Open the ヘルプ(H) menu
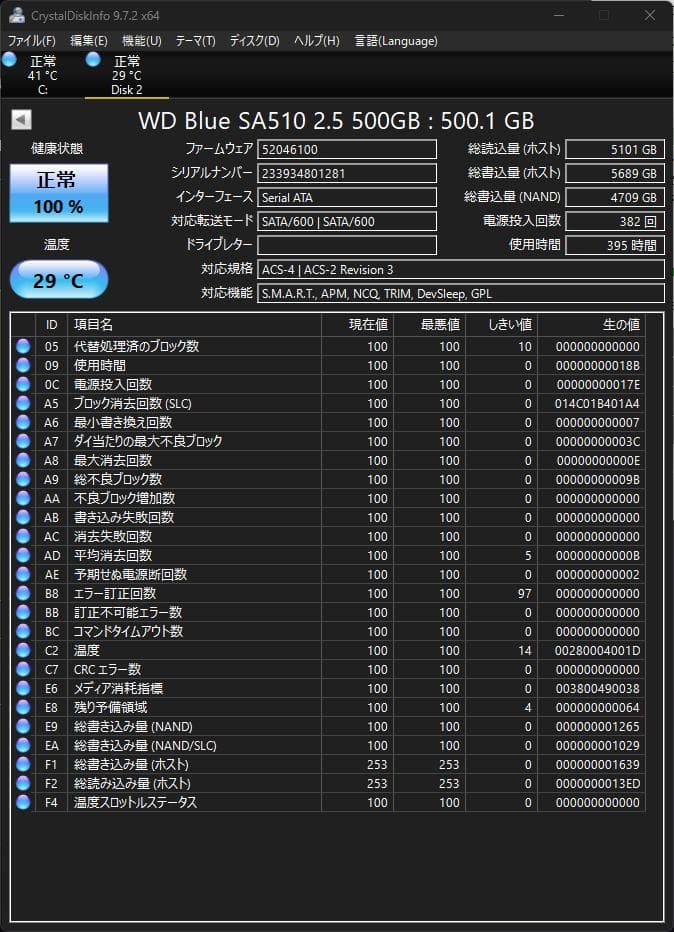674x932 pixels. 317,41
